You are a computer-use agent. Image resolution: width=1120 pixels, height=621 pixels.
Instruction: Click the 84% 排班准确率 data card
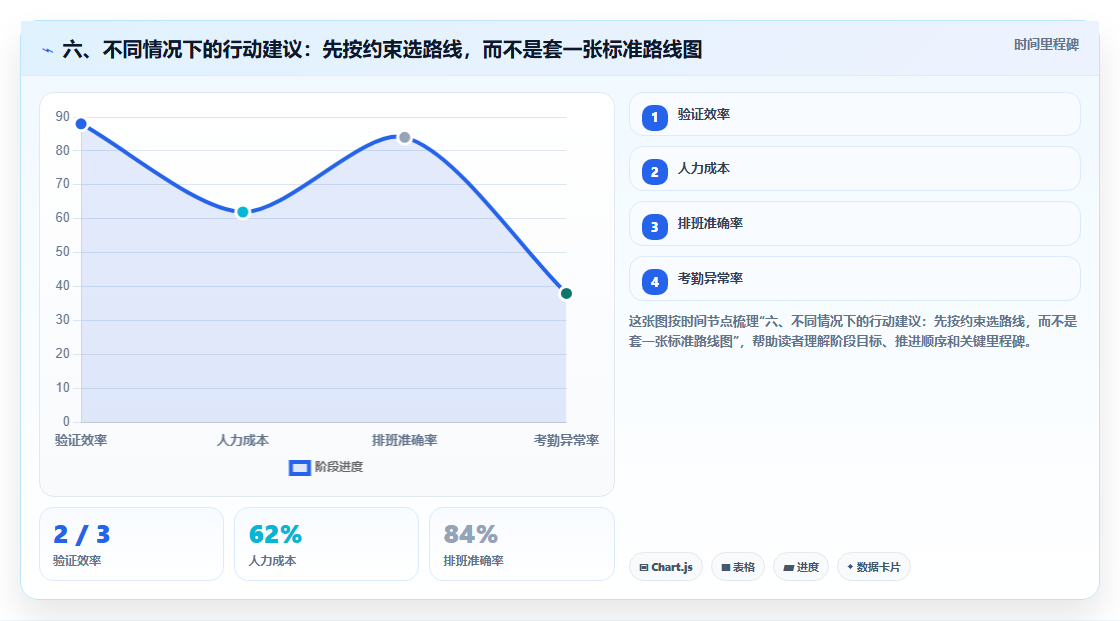[x=521, y=544]
